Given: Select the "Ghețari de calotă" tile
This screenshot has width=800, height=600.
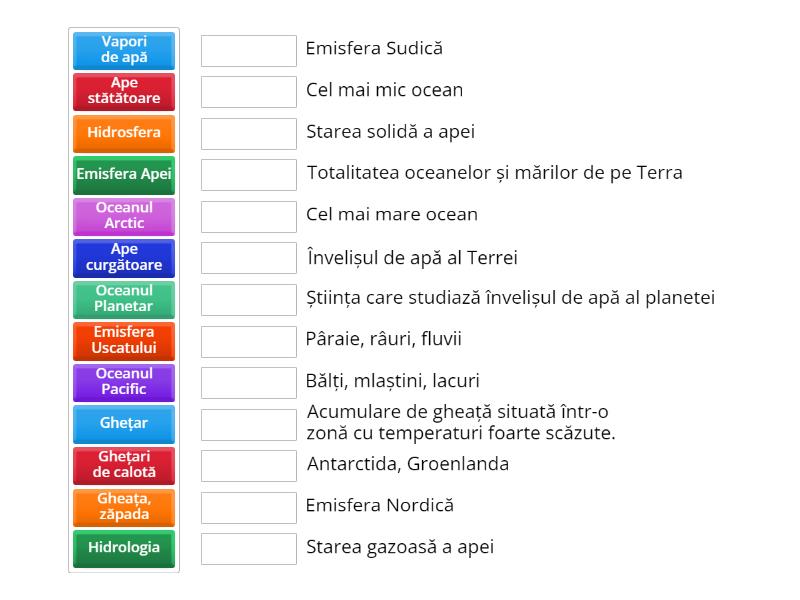Looking at the screenshot, I should pos(123,465).
